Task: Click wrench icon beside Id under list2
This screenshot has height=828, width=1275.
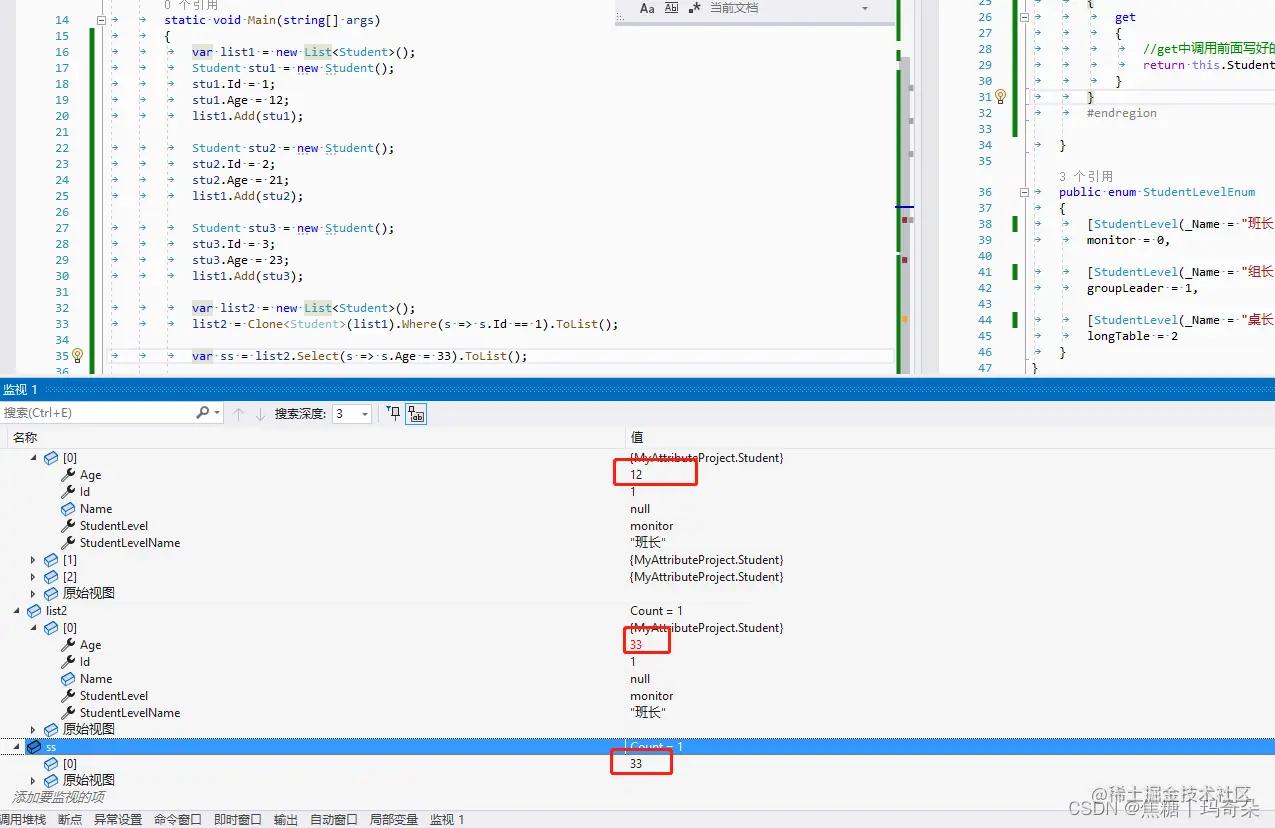Action: click(69, 662)
